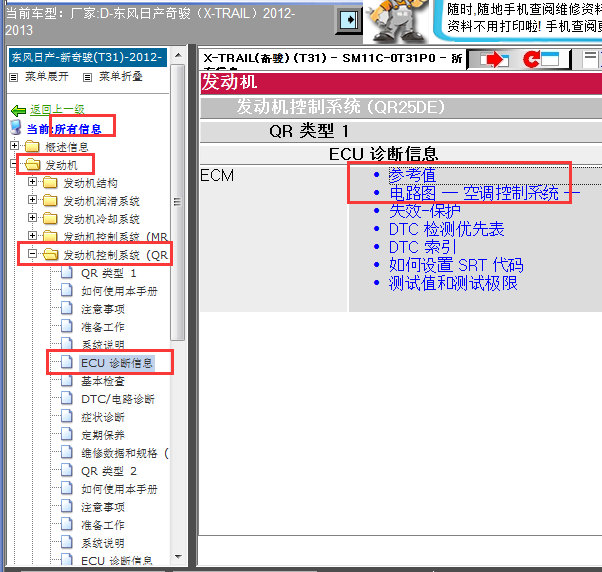
Task: Select the 发动机冷却系统 folder icon
Action: click(50, 219)
